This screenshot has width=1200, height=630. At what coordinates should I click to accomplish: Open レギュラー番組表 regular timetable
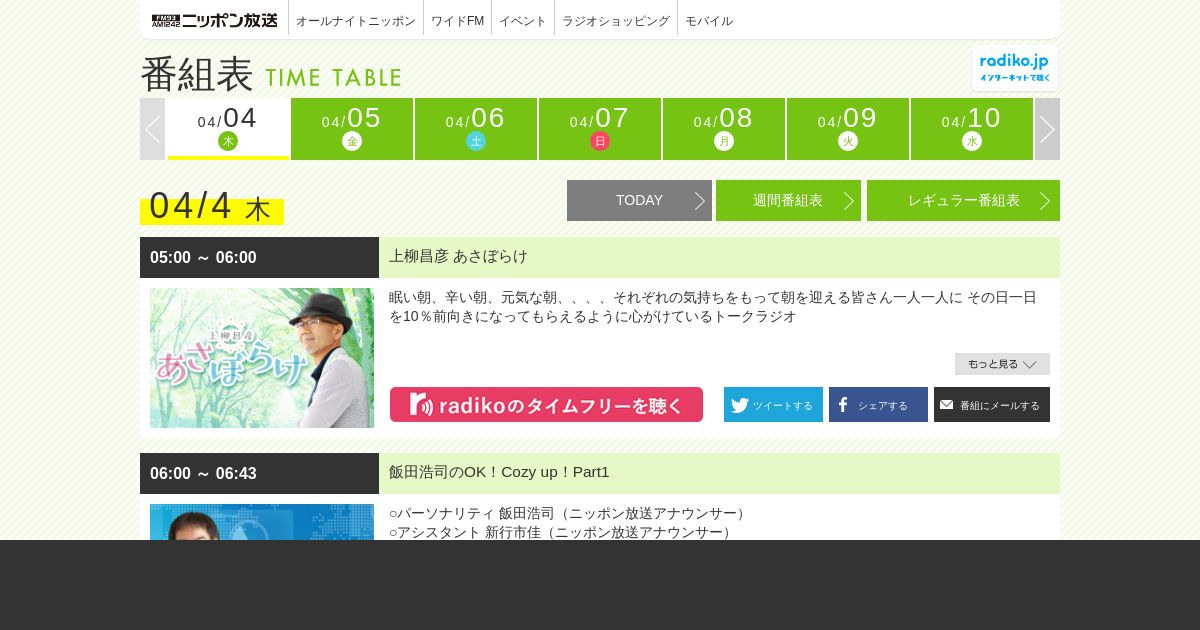click(963, 200)
